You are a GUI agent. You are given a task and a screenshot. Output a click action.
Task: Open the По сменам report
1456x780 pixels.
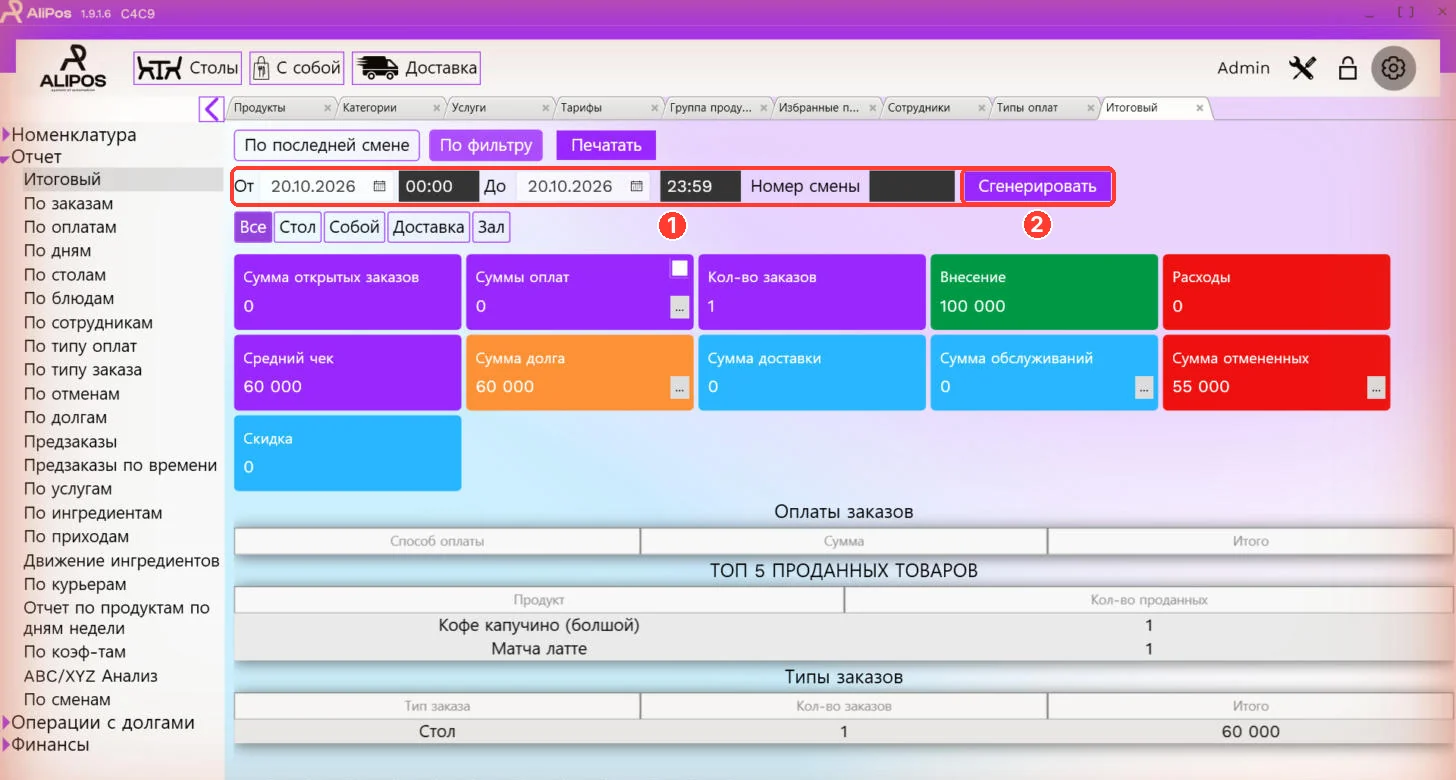point(67,700)
